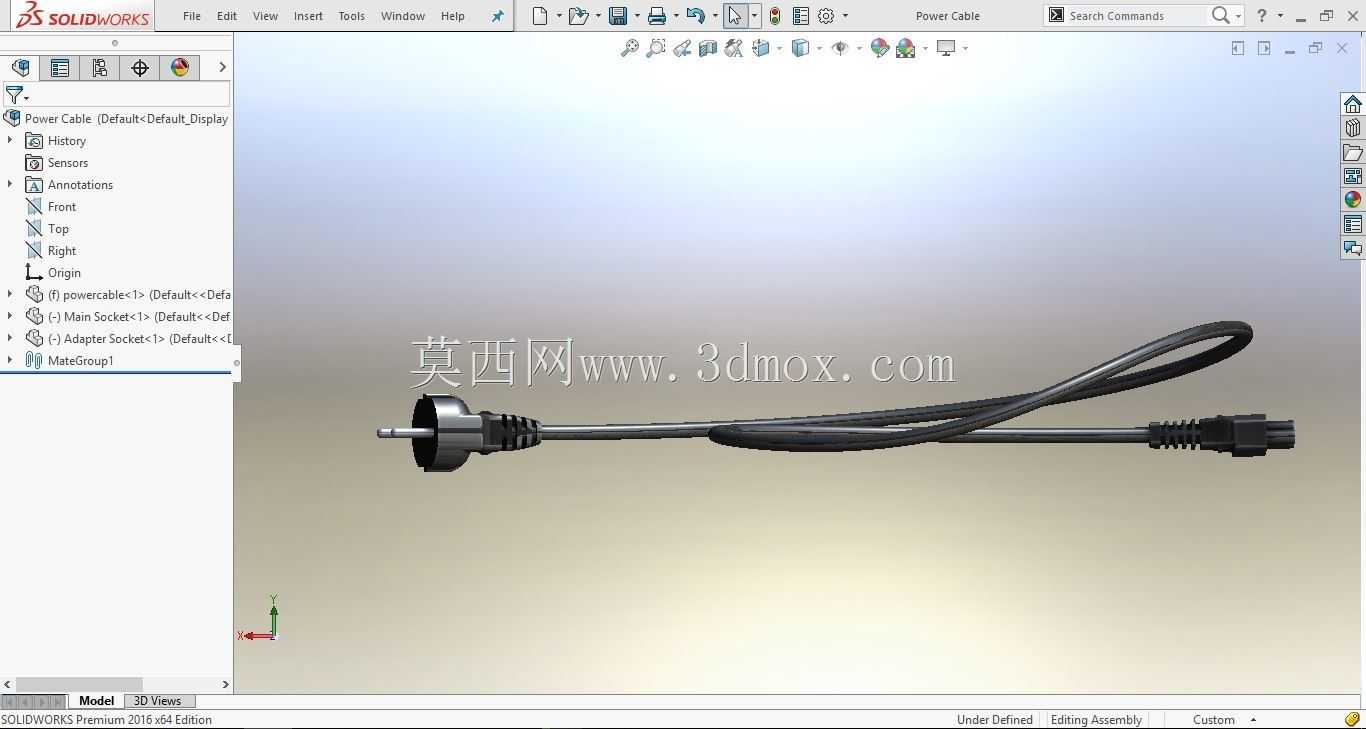Click Zoom to Area icon
This screenshot has width=1366, height=729.
coord(655,48)
